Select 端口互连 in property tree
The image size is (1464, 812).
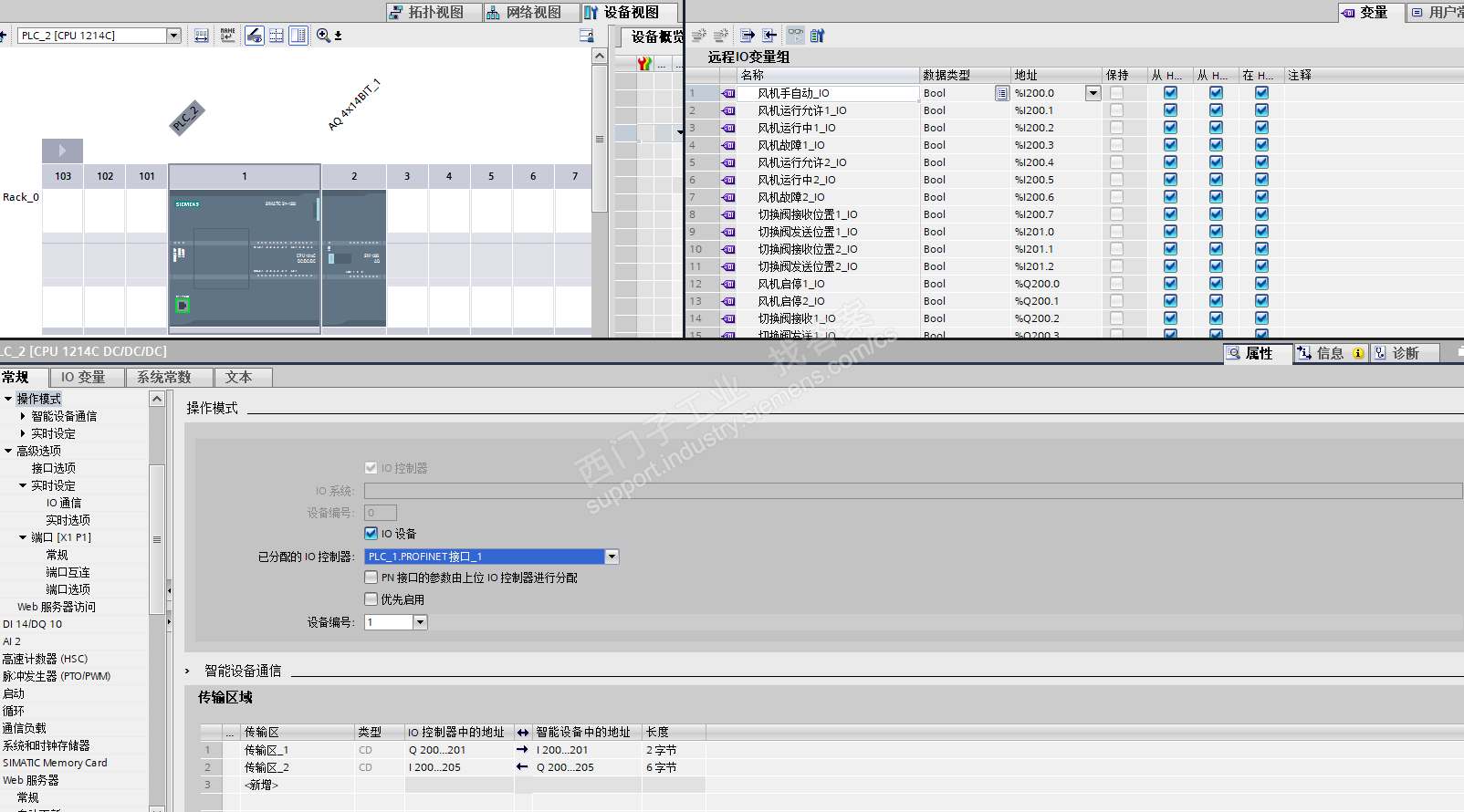coord(68,572)
